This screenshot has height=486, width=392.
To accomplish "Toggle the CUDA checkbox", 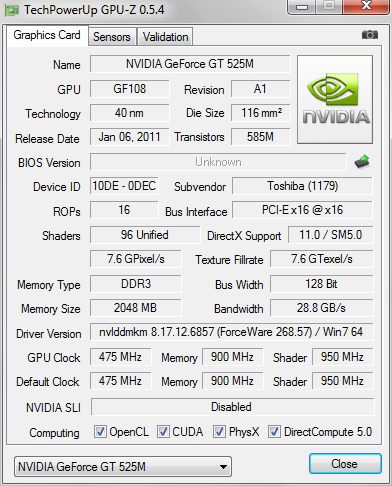I will 163,431.
